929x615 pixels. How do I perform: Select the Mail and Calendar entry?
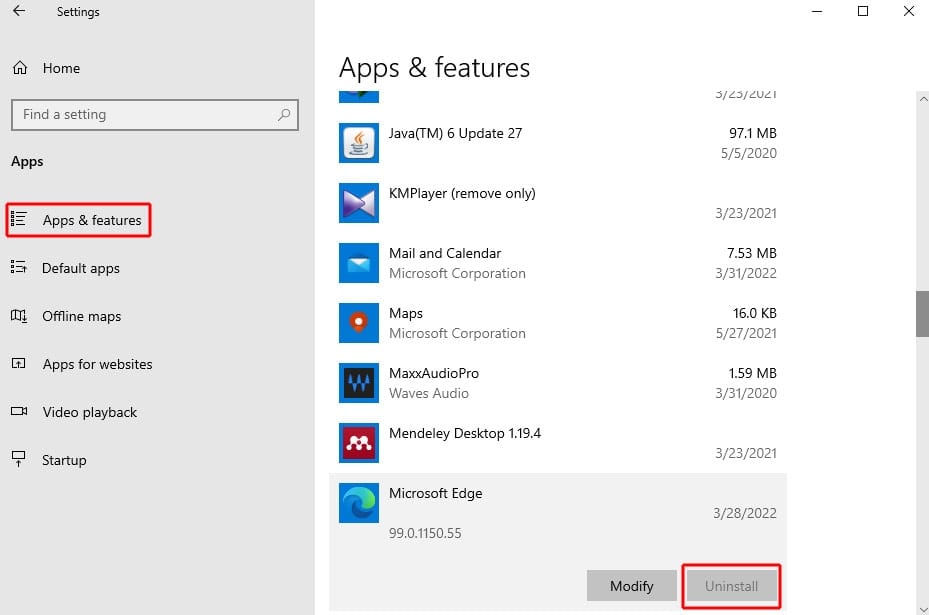point(558,263)
